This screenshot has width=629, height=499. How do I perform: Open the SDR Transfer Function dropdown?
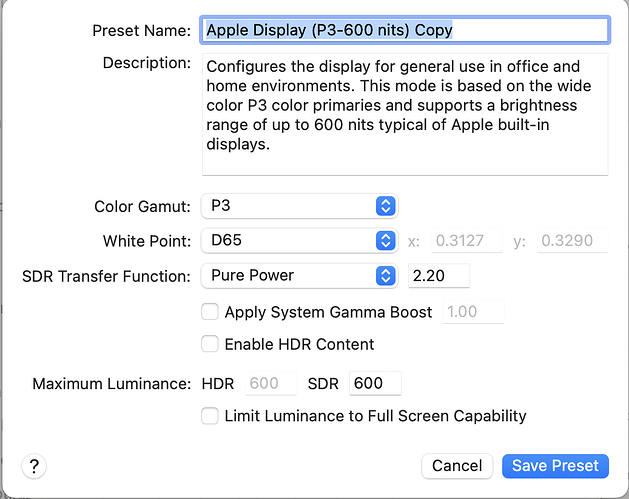tap(299, 276)
